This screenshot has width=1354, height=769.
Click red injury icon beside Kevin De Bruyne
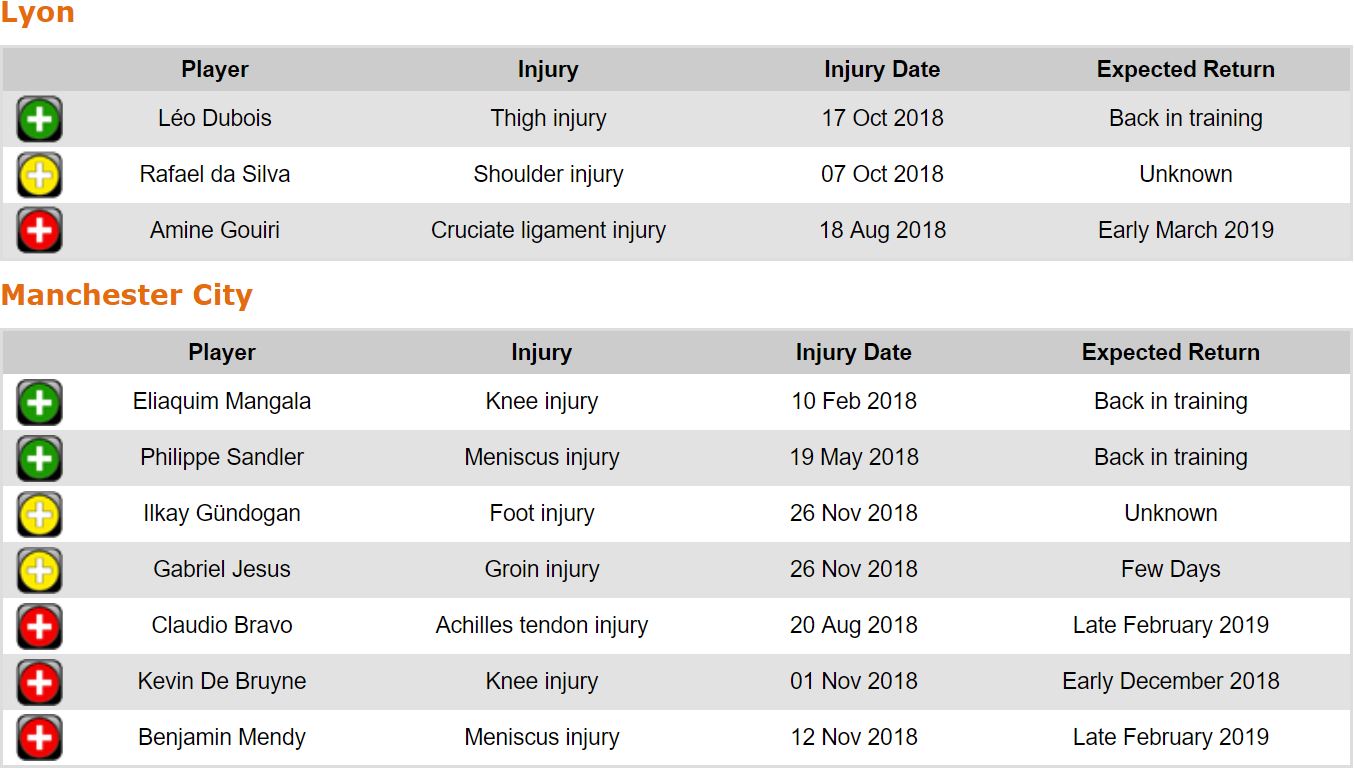(39, 682)
